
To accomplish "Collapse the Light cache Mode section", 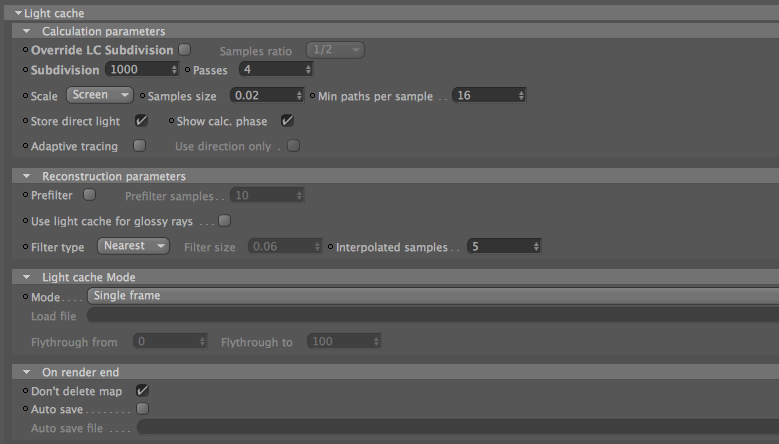I will 27,277.
